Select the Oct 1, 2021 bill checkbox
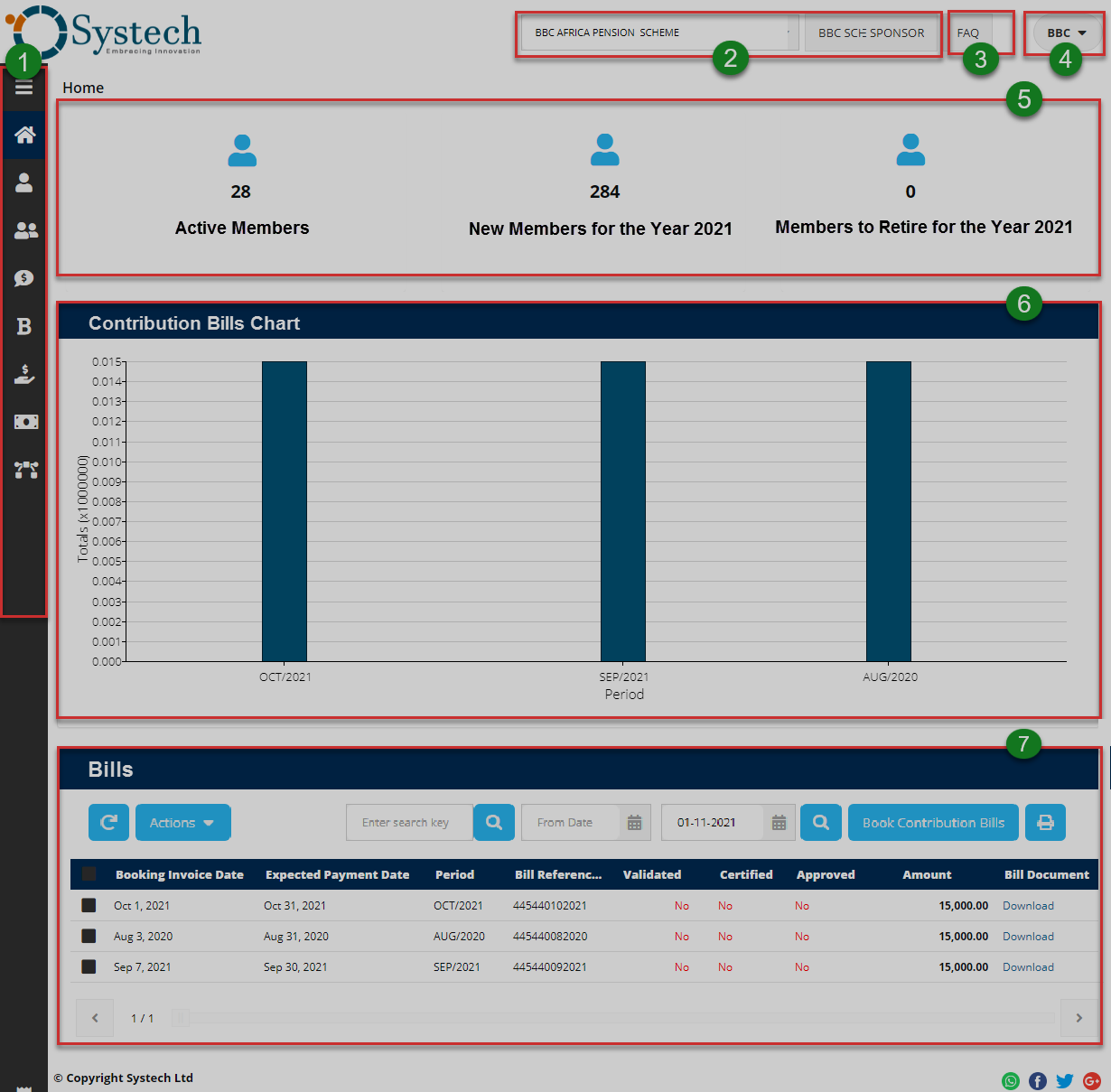 [x=89, y=905]
